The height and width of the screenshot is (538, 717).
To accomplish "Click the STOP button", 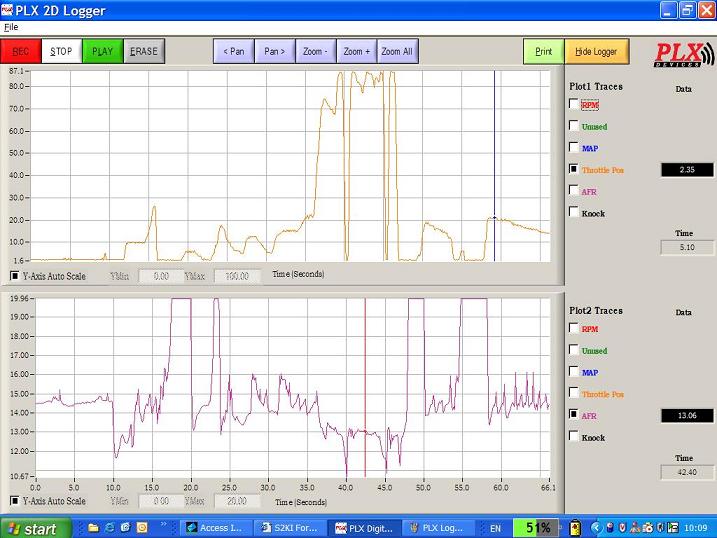I will click(61, 51).
